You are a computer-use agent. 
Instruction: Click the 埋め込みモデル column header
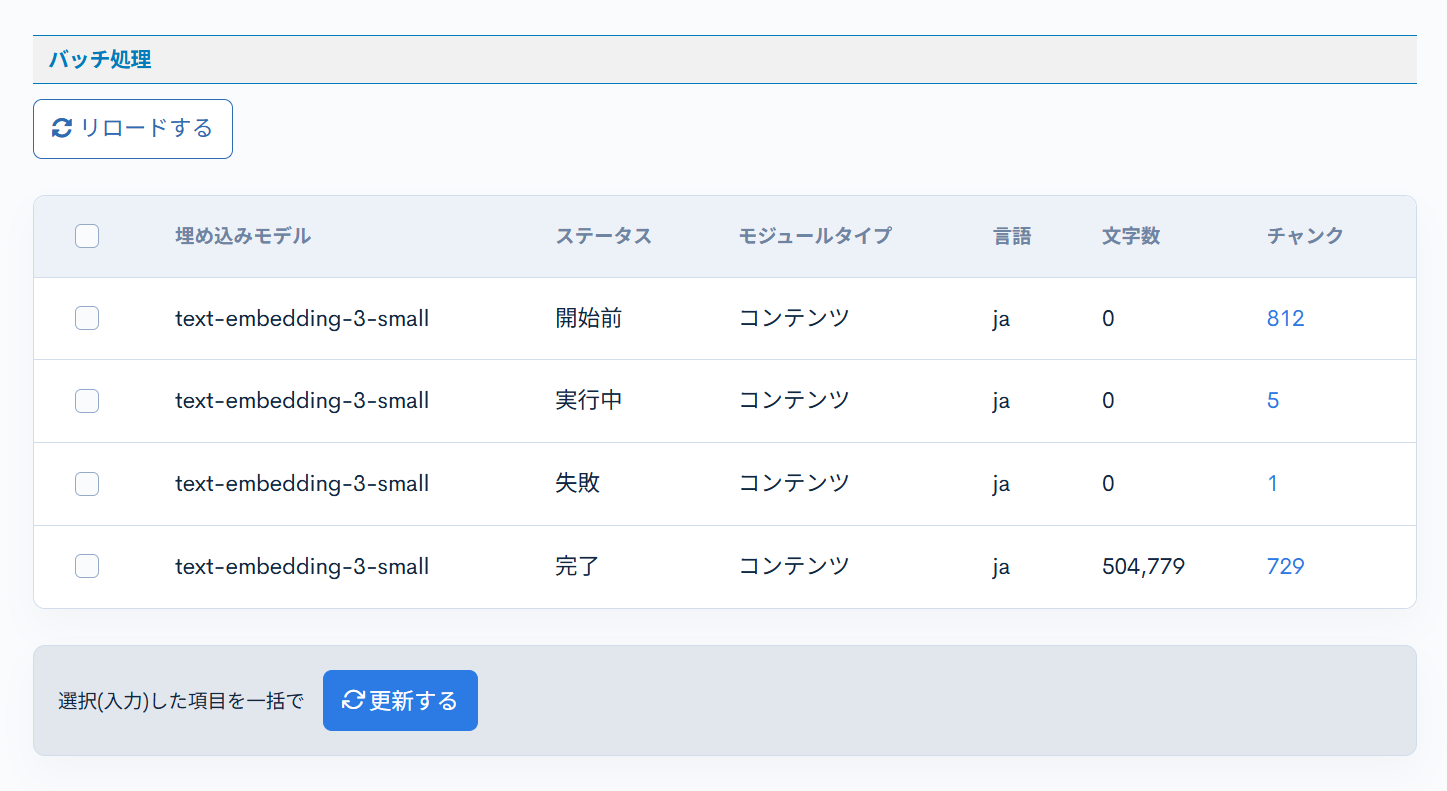click(244, 236)
